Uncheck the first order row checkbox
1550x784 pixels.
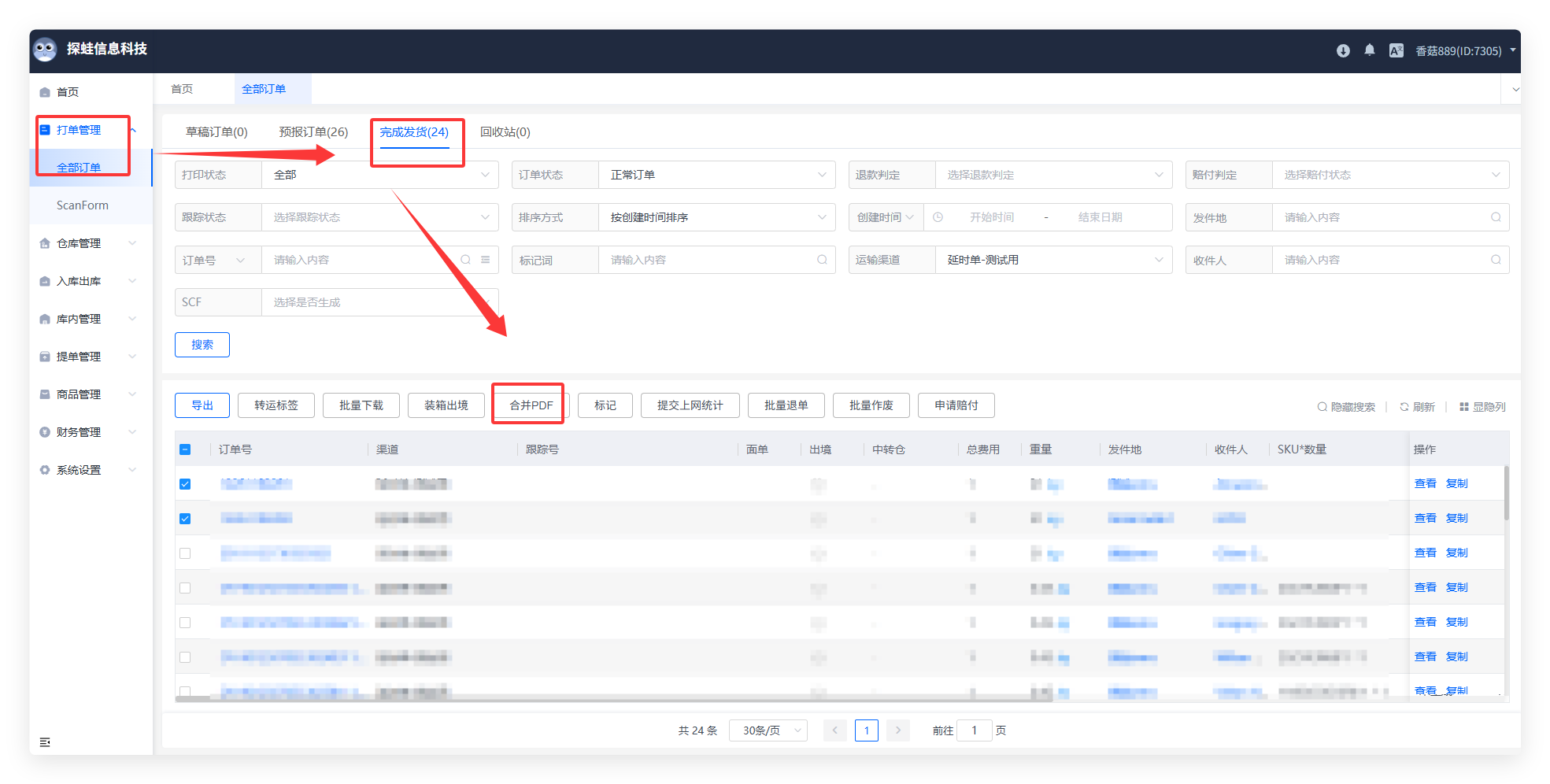[185, 484]
